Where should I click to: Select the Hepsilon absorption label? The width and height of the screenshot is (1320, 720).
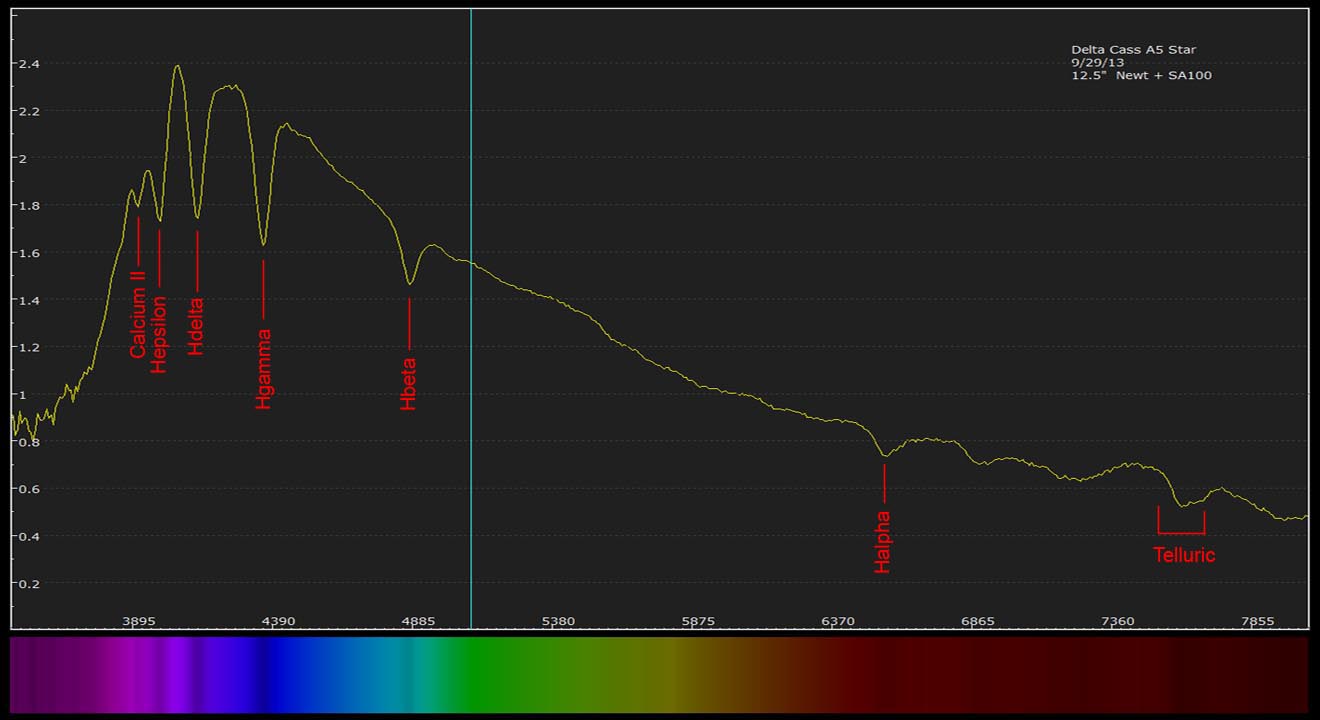(159, 335)
